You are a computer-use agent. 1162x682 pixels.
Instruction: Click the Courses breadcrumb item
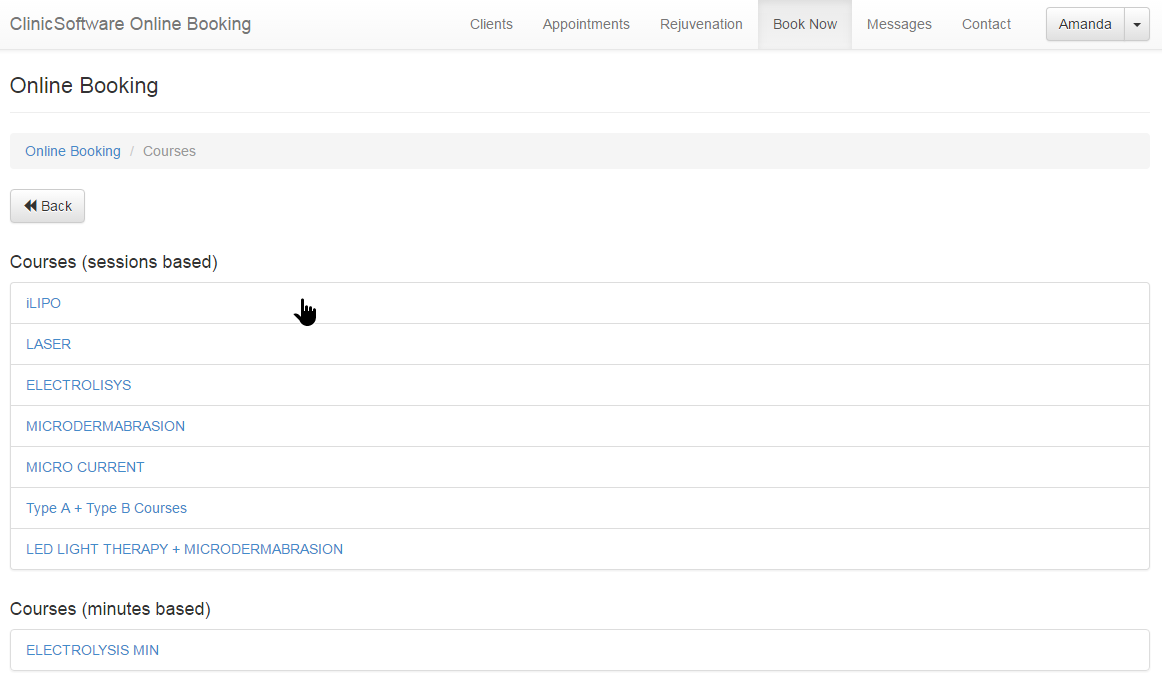(x=169, y=151)
